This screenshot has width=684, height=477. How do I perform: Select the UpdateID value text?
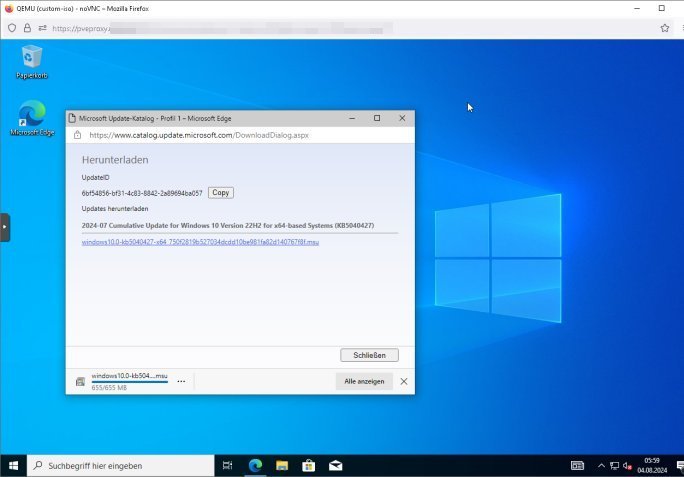click(142, 193)
